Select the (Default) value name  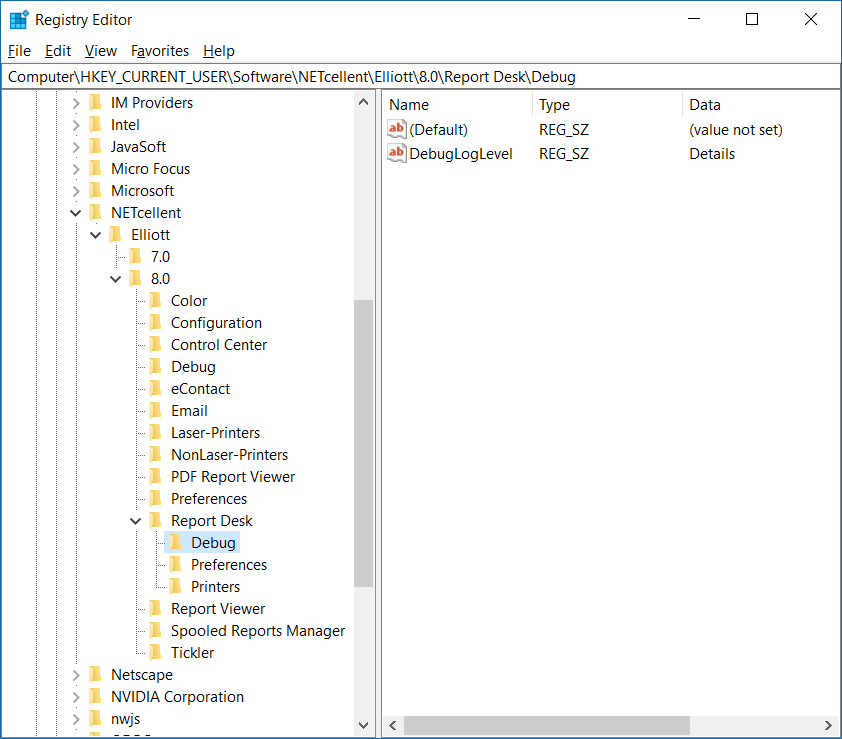438,129
